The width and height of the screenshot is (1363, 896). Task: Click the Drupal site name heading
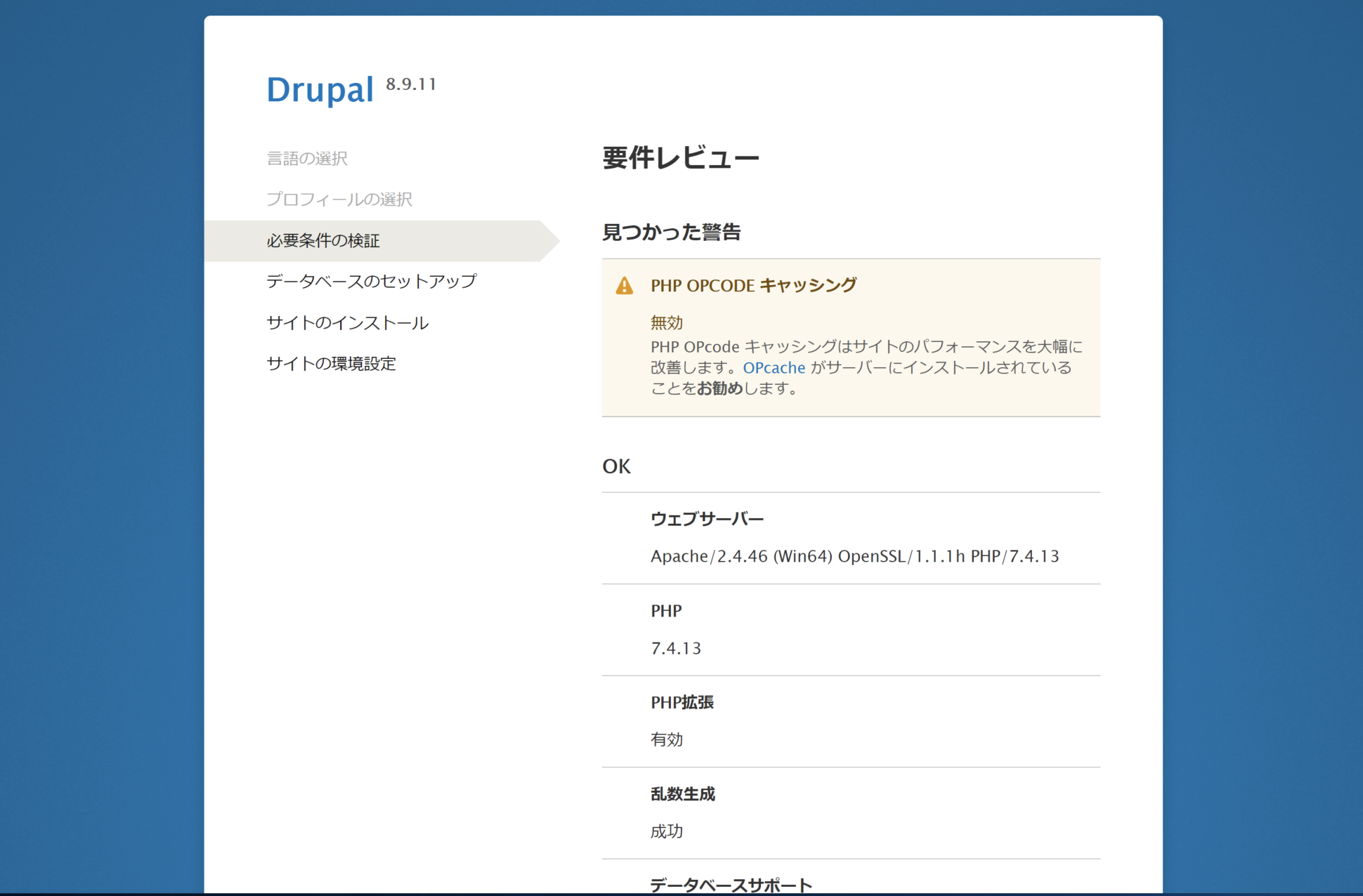point(320,91)
